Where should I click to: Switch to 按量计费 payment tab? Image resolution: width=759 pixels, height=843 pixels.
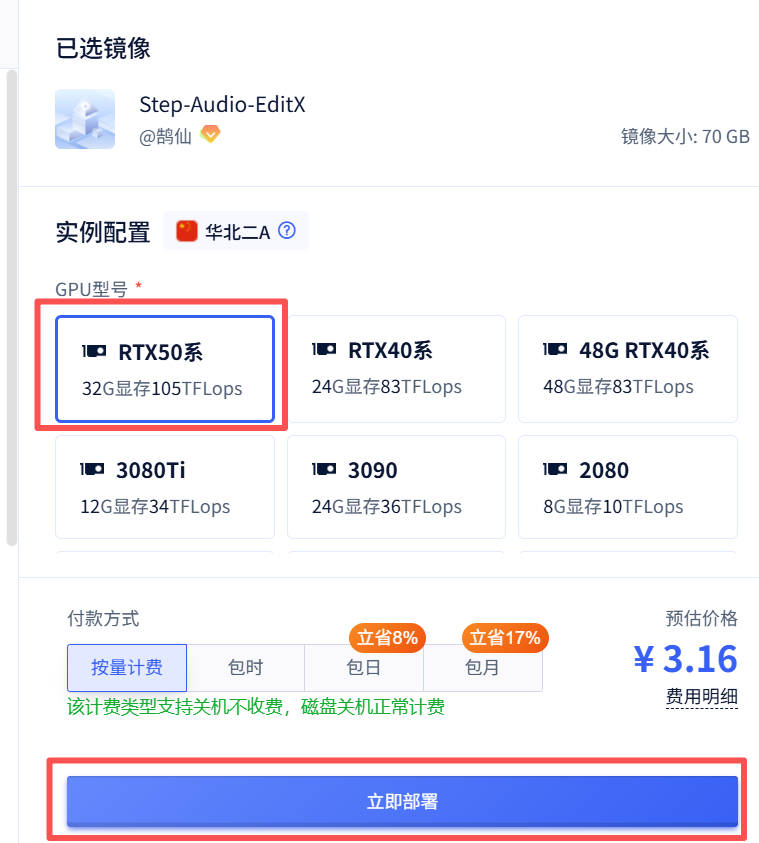(126, 667)
